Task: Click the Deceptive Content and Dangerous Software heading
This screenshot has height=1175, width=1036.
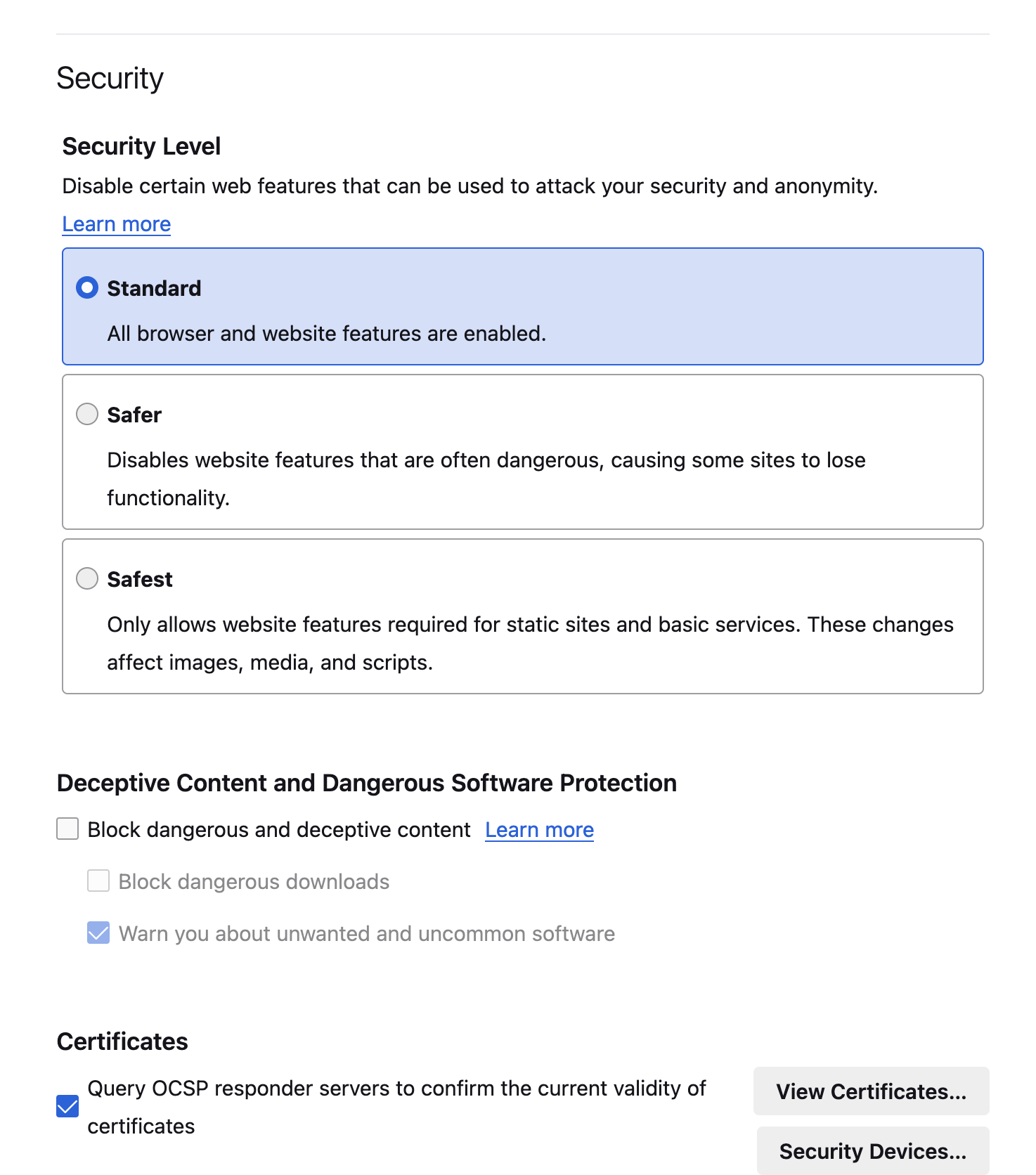Action: tap(366, 783)
